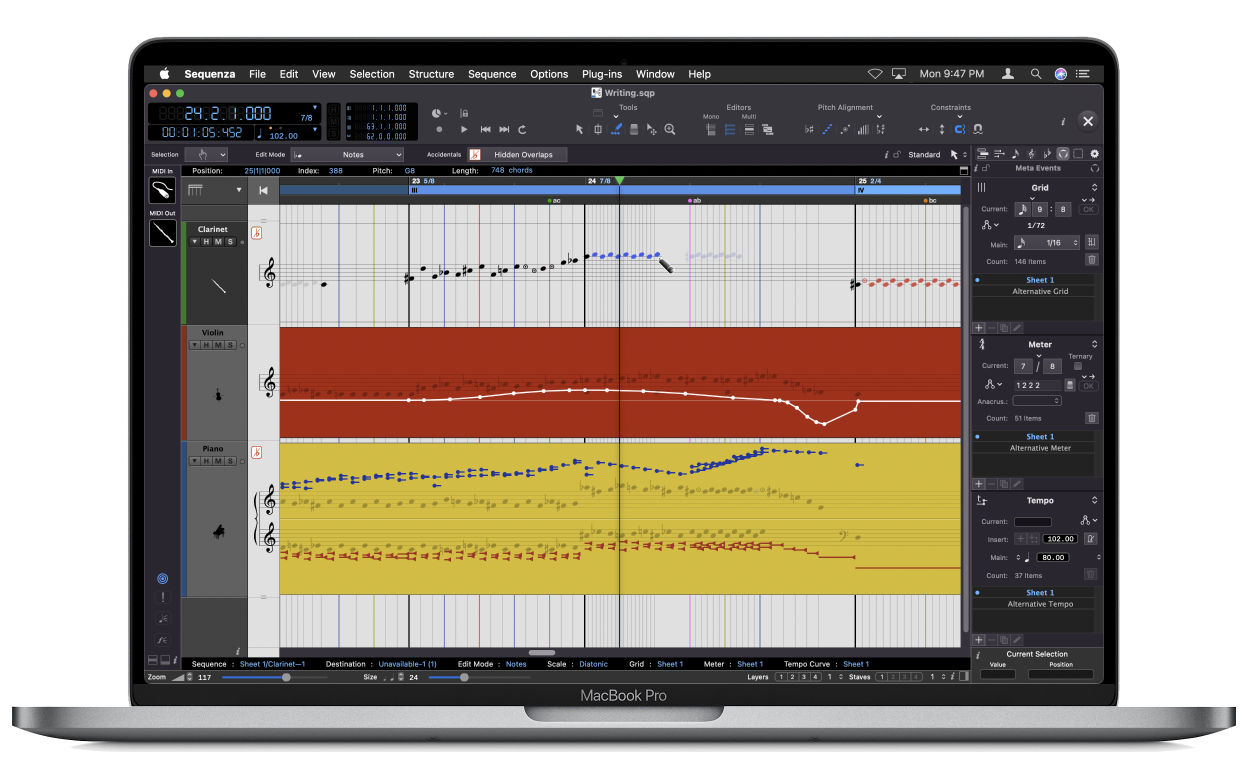Pick the eraser tool in Tools

634,129
